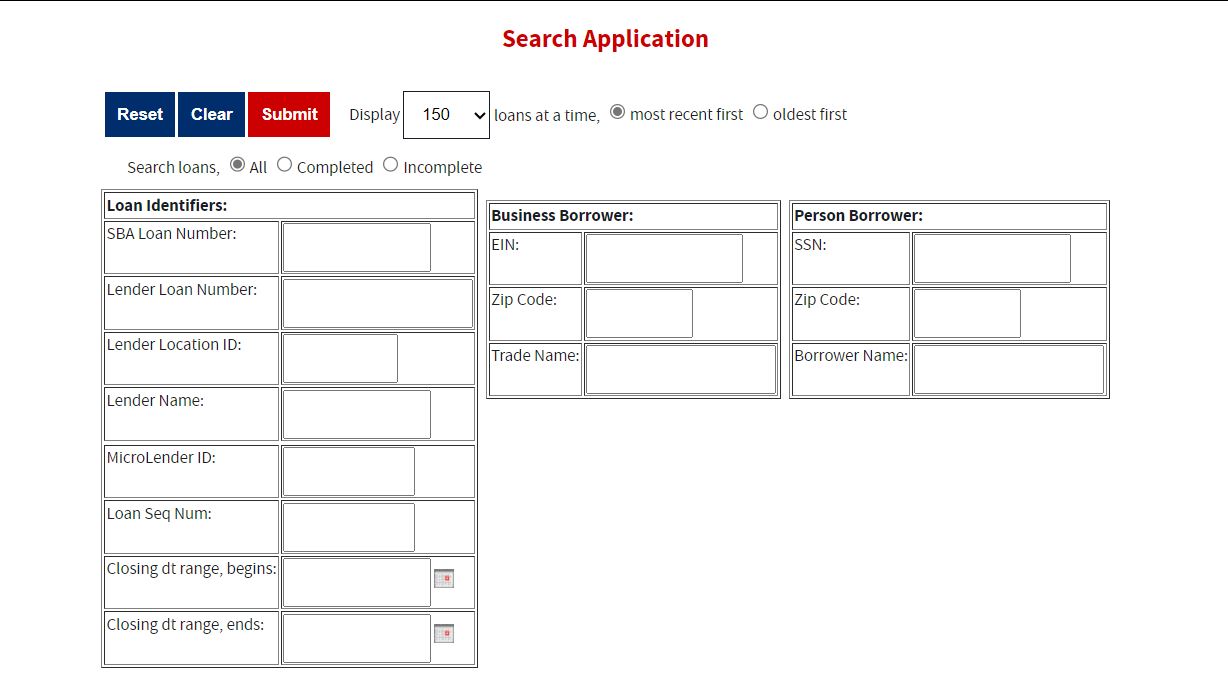Select the oldest first sort option
This screenshot has height=698, width=1228.
pyautogui.click(x=760, y=112)
